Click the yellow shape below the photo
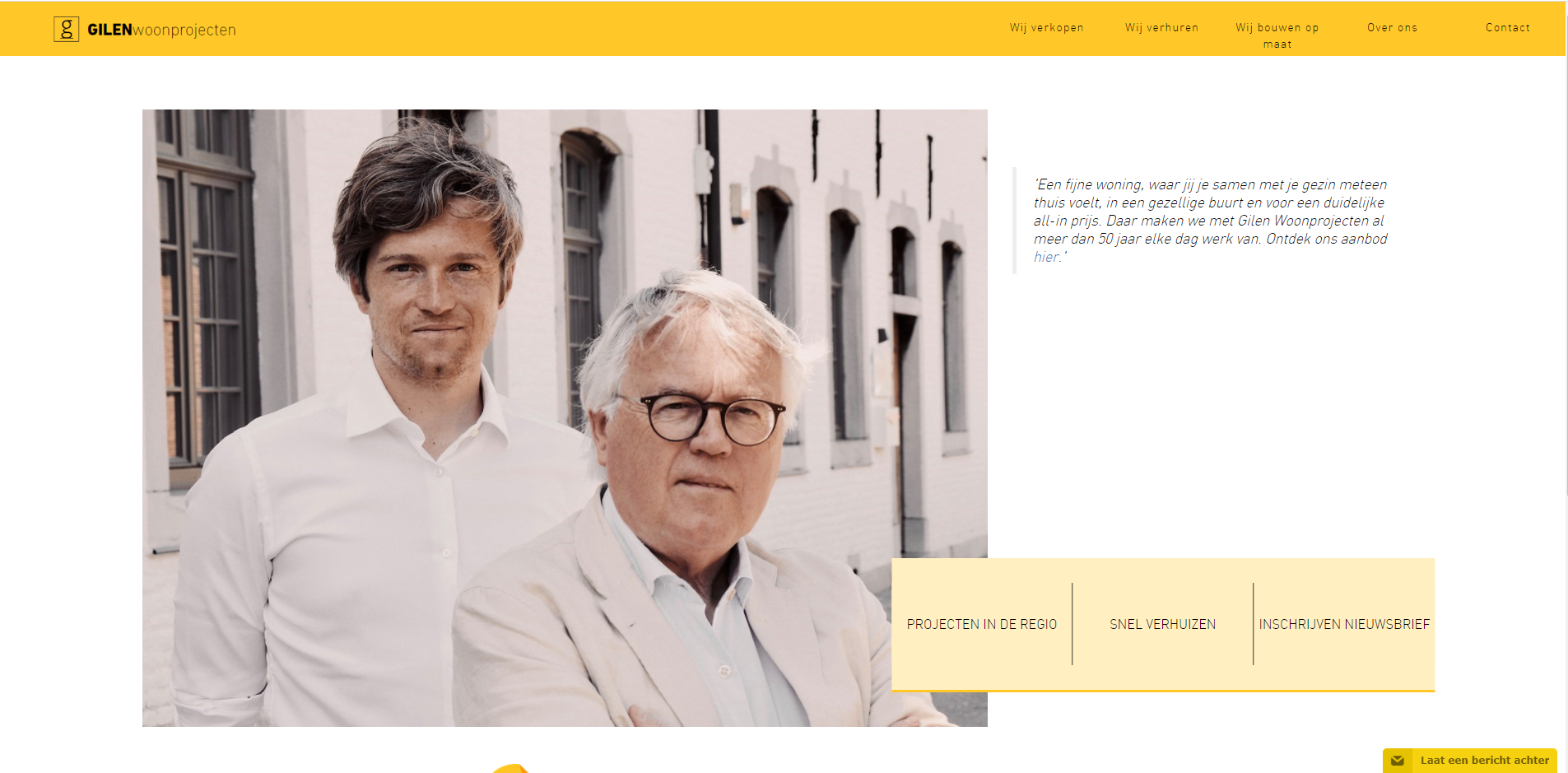The width and height of the screenshot is (1568, 773). pos(510,769)
